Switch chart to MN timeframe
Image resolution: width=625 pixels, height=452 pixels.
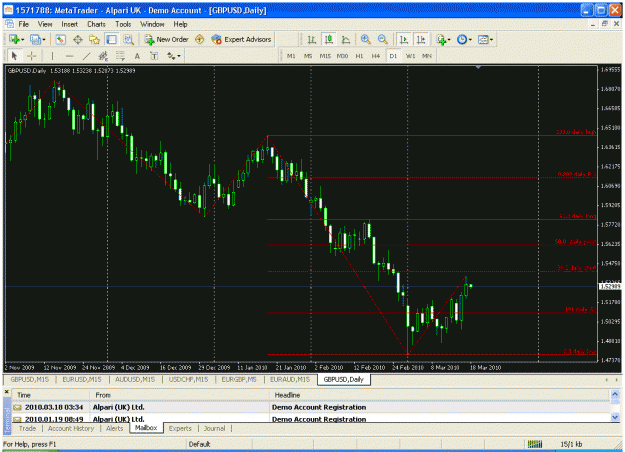(427, 56)
